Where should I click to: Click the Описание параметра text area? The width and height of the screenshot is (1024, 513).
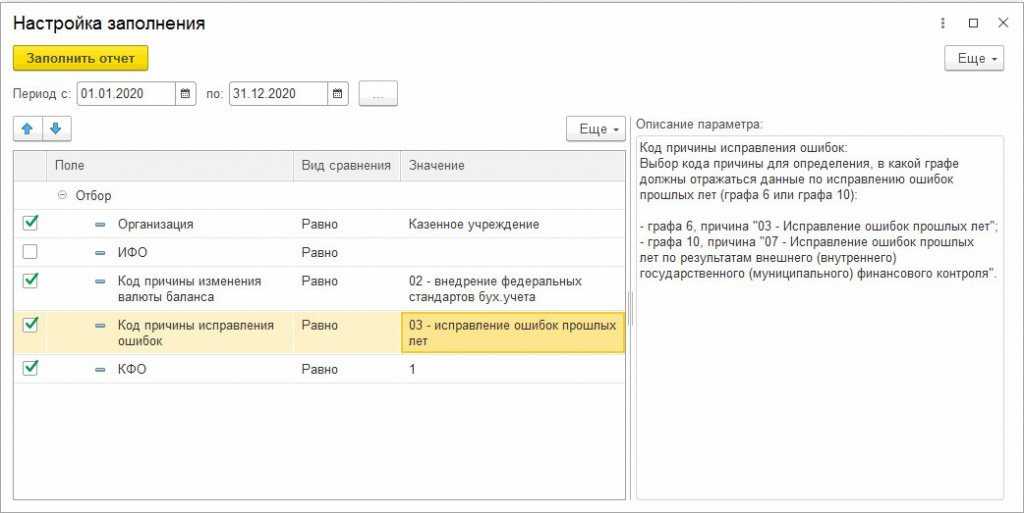820,318
